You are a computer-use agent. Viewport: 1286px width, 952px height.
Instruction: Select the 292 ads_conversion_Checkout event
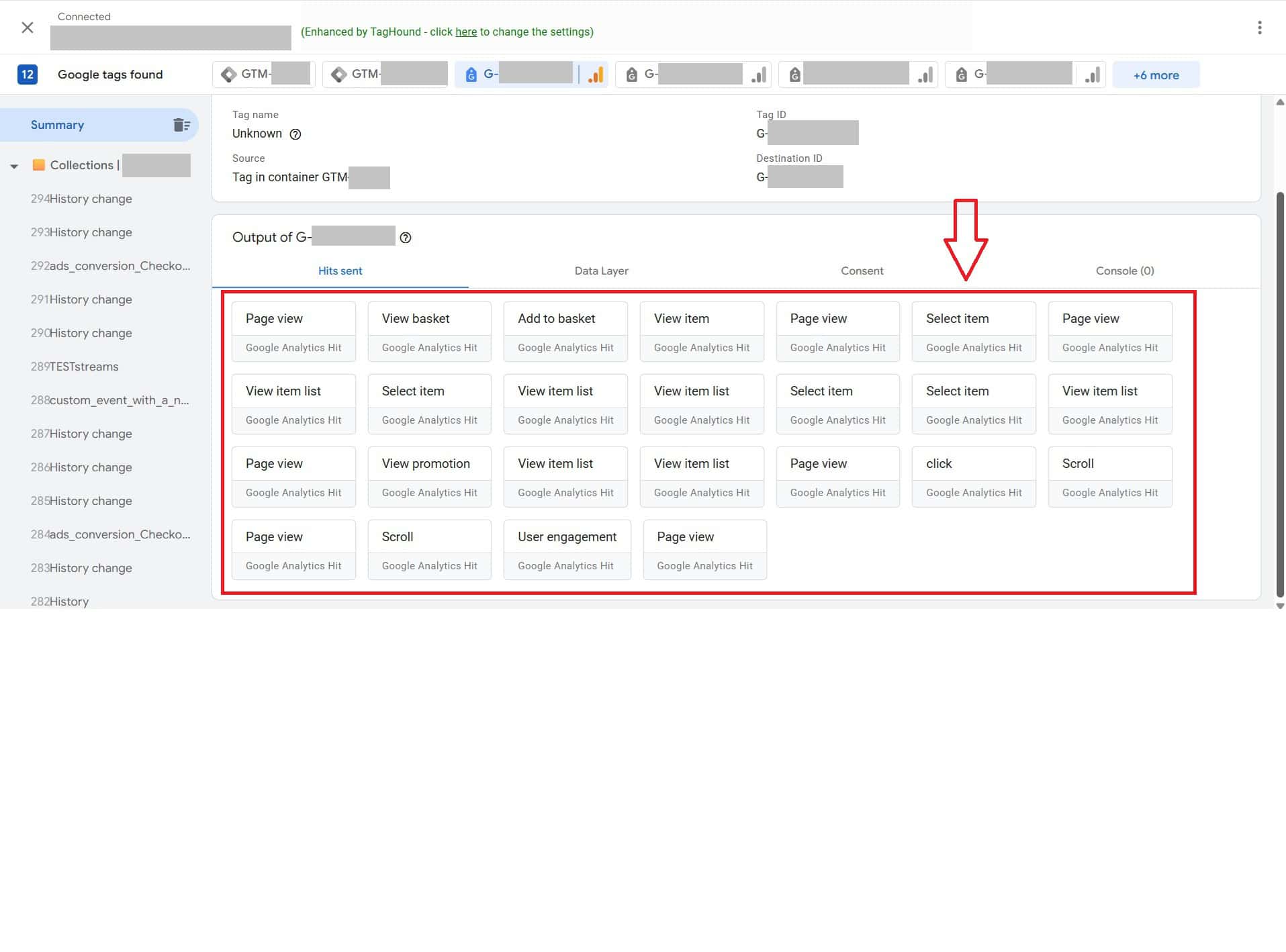(111, 266)
